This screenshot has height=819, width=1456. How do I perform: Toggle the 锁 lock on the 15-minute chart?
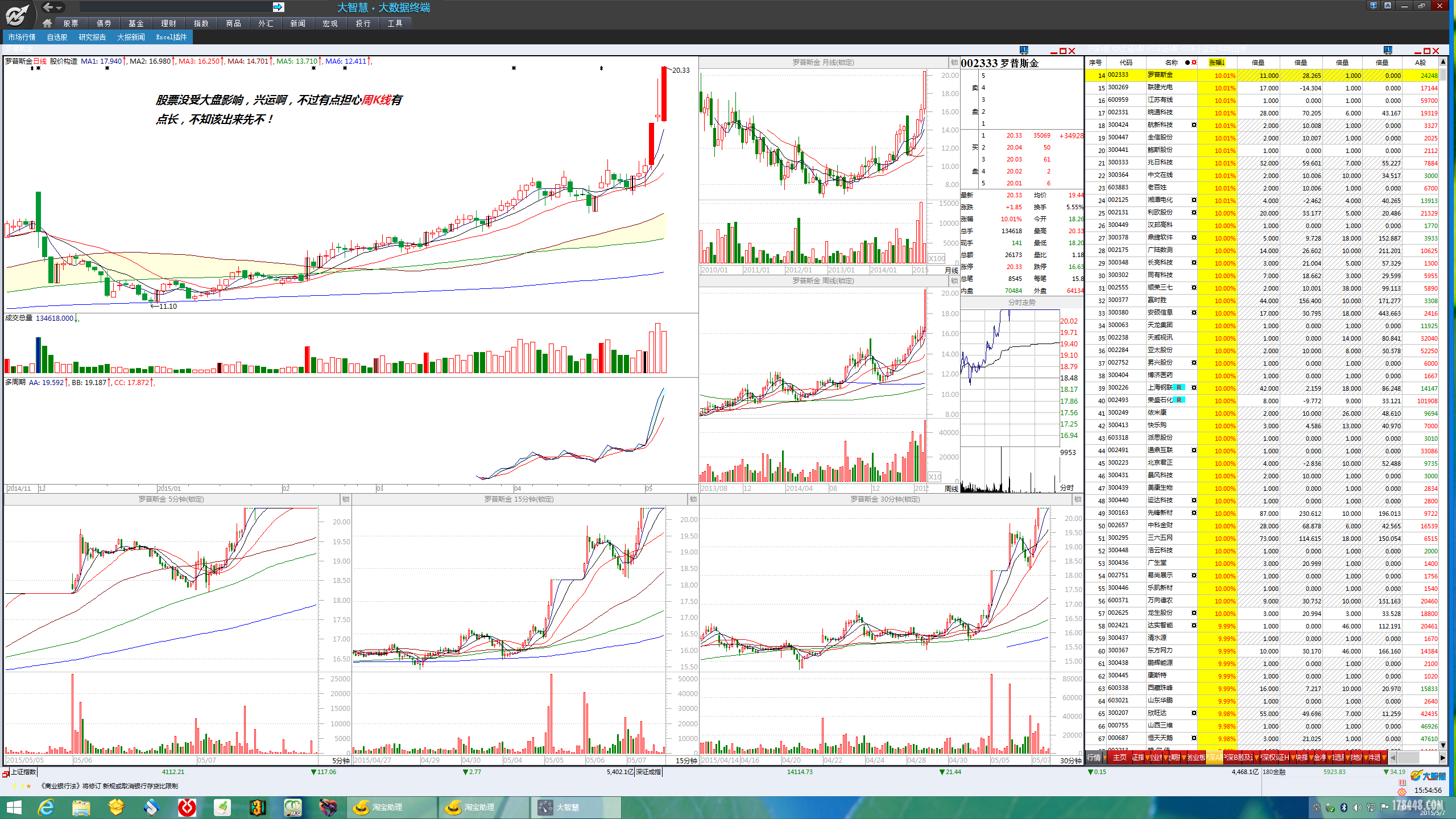[x=693, y=499]
